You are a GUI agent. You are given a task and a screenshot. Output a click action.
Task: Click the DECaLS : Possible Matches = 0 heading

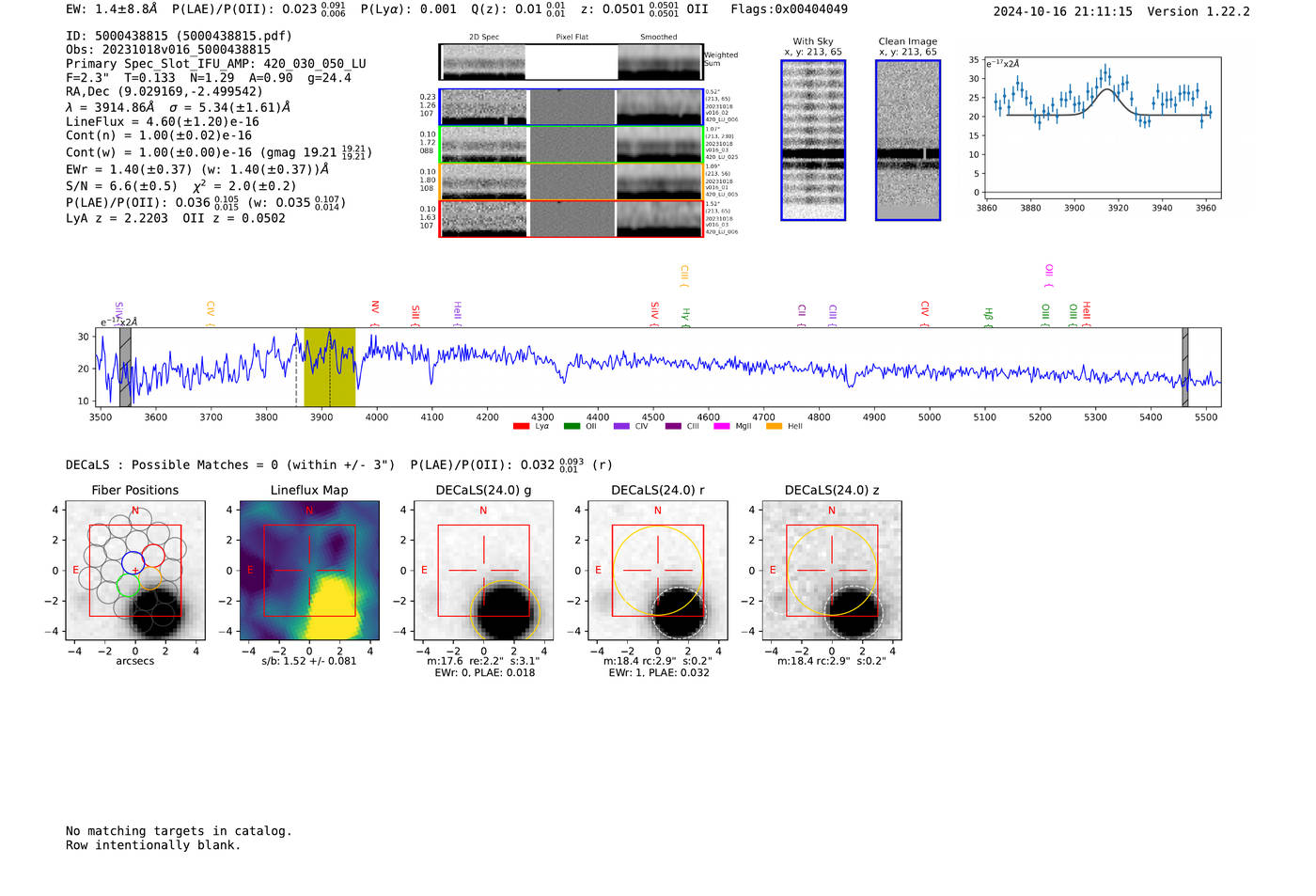230,465
